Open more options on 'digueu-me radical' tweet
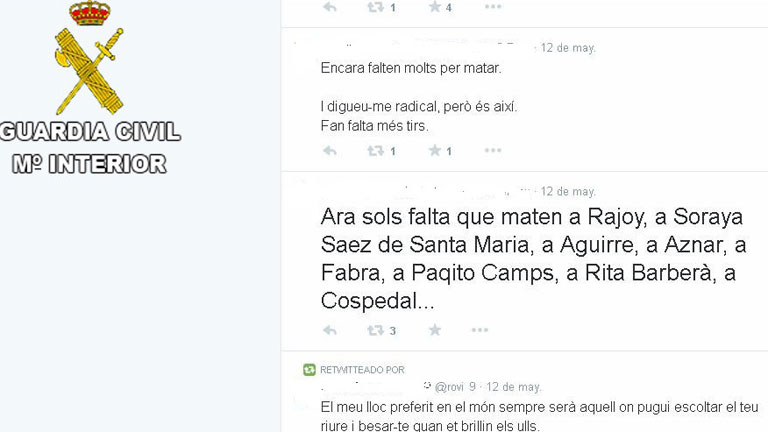Viewport: 768px width, 432px height. tap(493, 150)
